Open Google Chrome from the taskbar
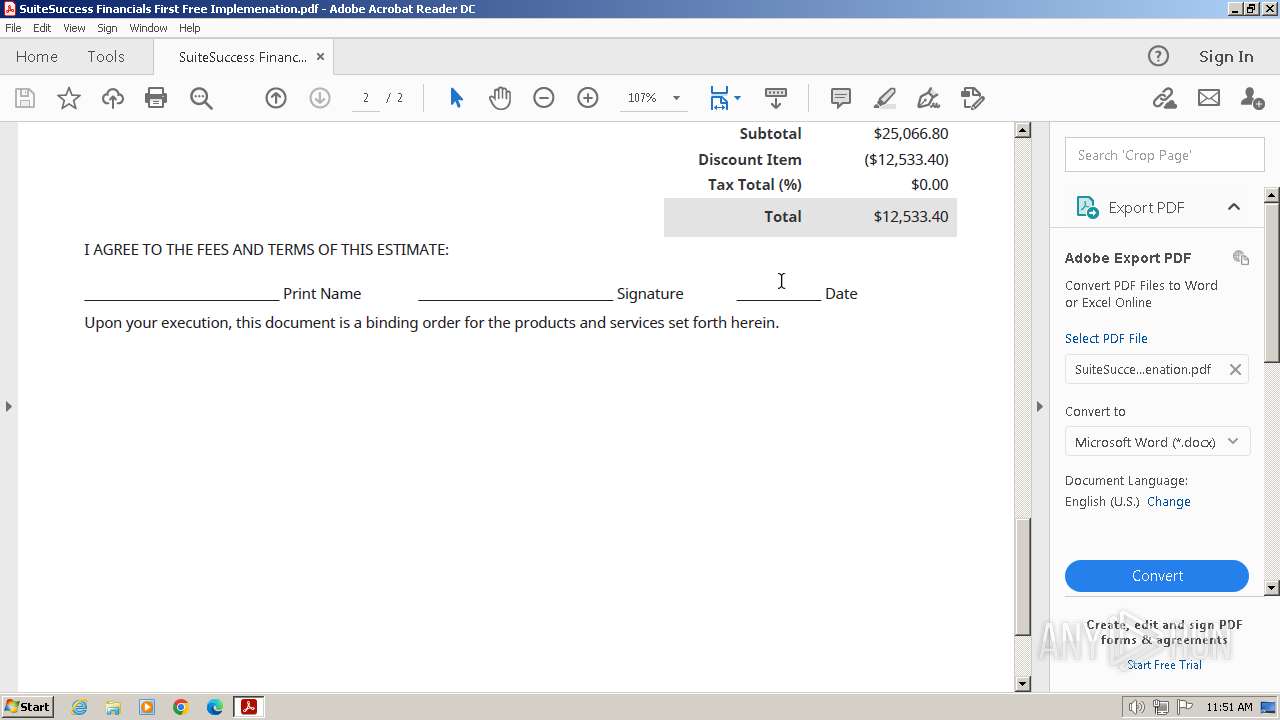The image size is (1280, 720). pyautogui.click(x=181, y=707)
